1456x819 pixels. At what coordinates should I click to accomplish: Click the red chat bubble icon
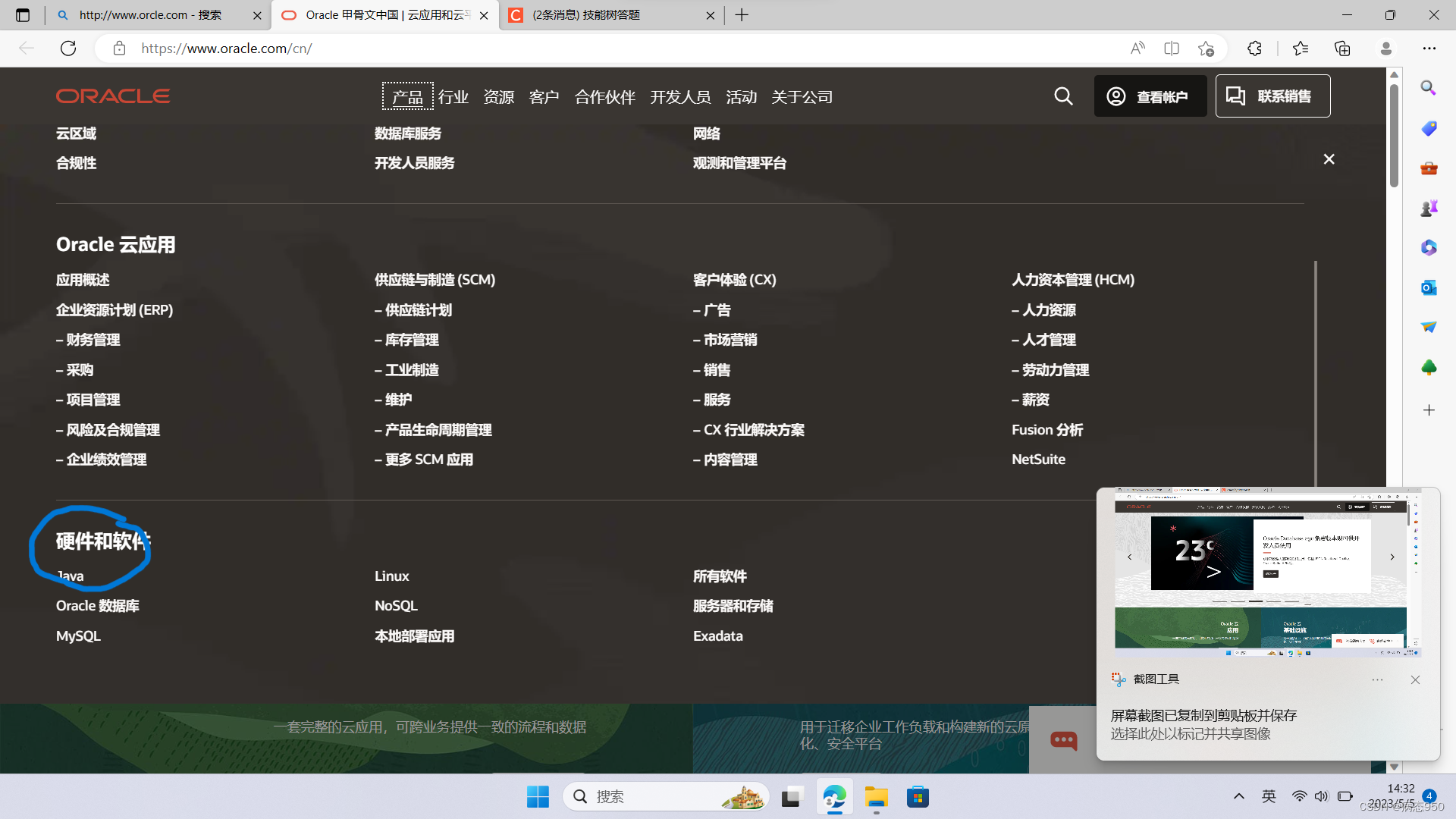click(x=1063, y=740)
